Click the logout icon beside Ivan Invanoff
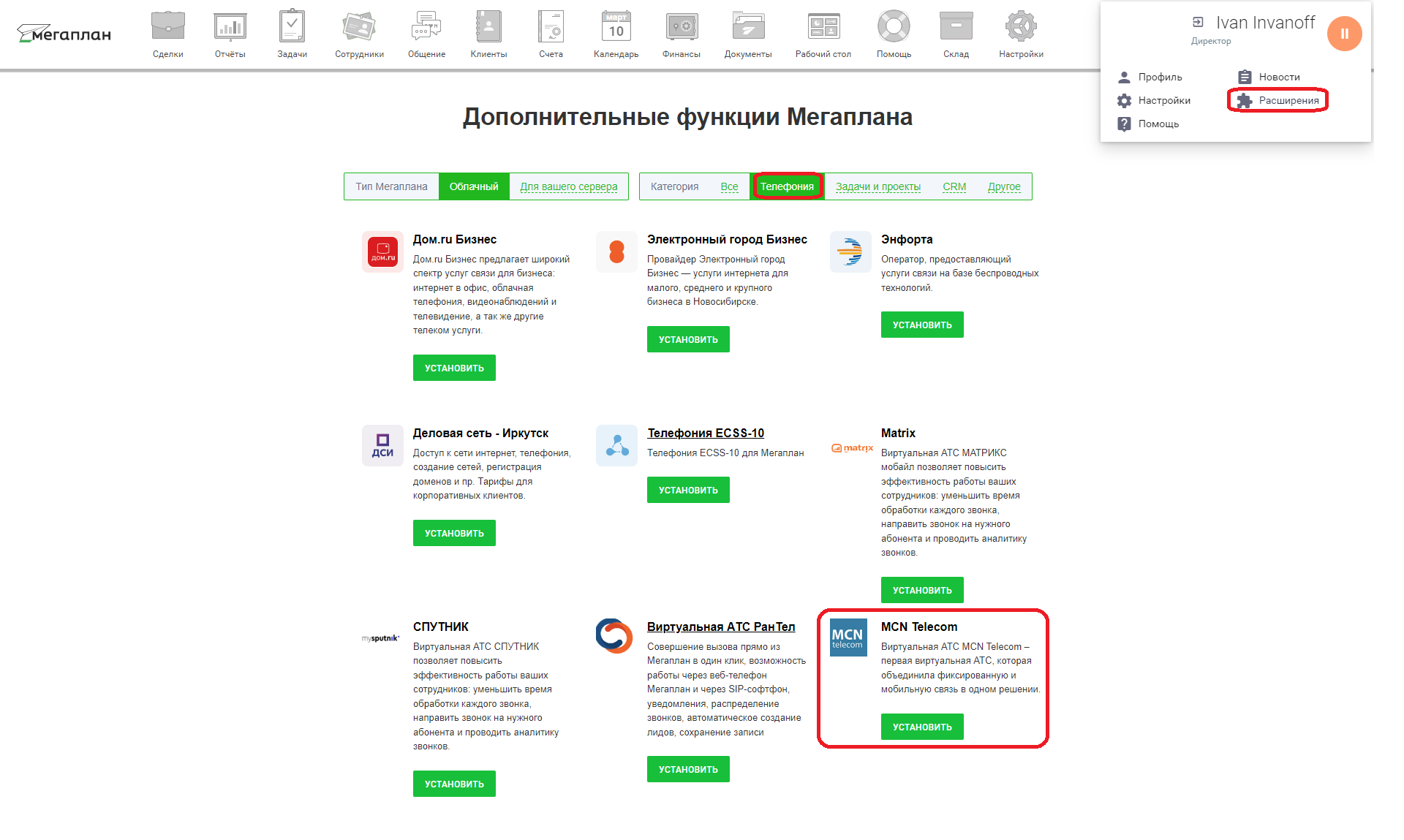Viewport: 1404px width, 840px height. click(1198, 23)
